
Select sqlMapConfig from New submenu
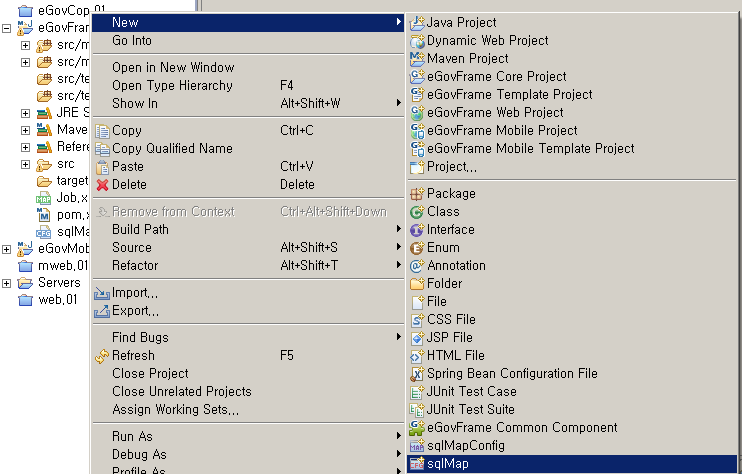click(465, 446)
